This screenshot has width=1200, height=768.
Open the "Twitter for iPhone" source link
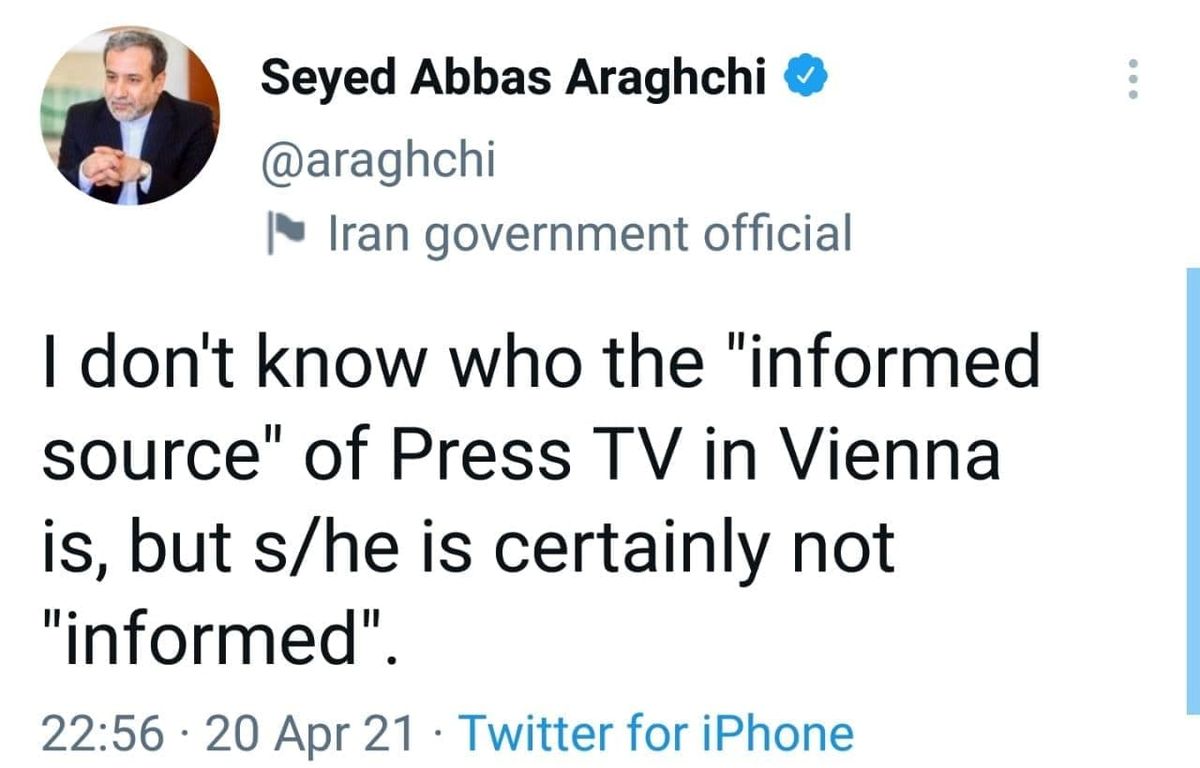coord(655,733)
